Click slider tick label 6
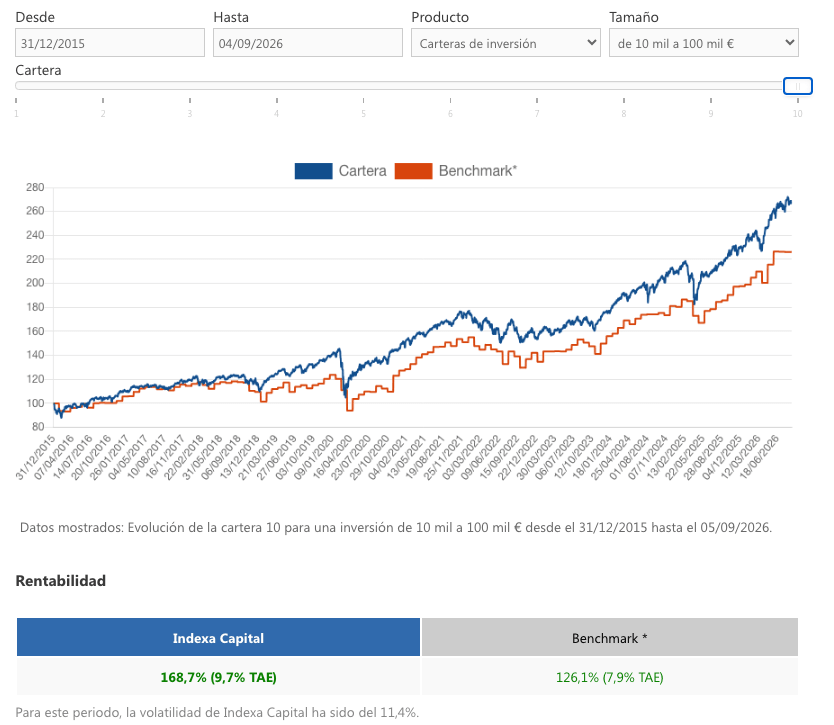Image resolution: width=834 pixels, height=725 pixels. [450, 113]
